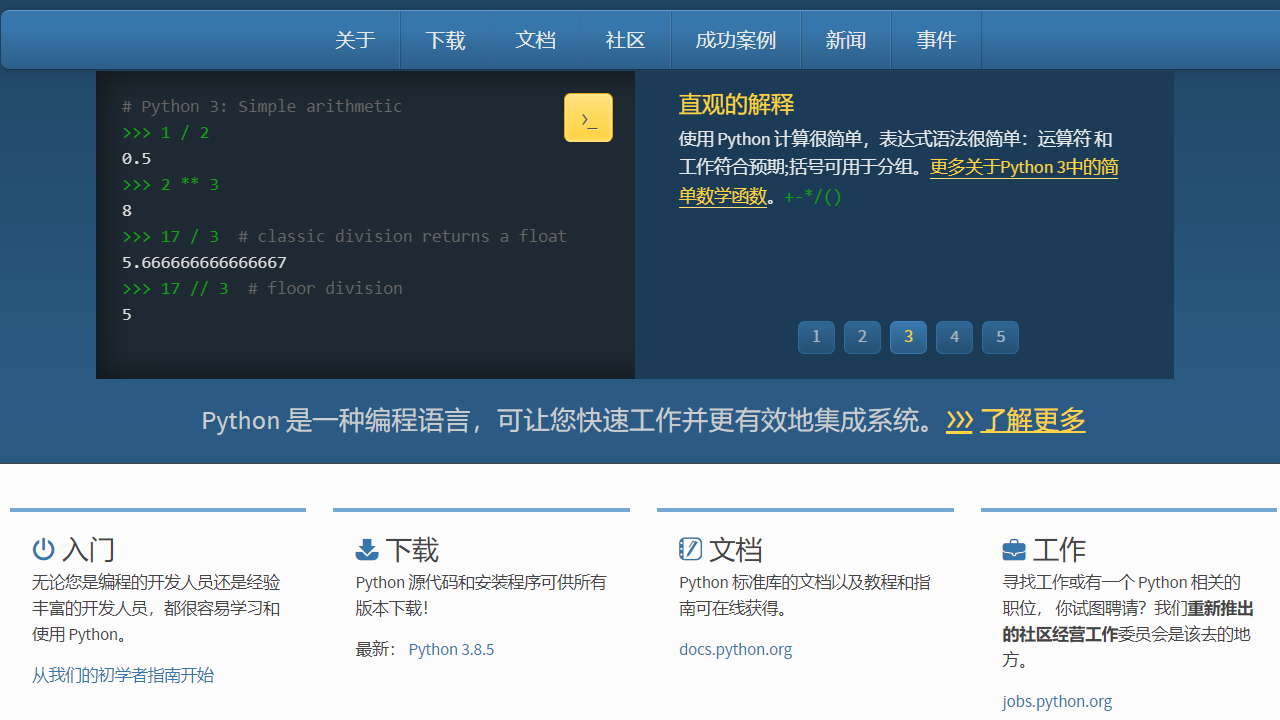Open 从我们的初学者指南开始 link
1280x720 pixels.
(123, 675)
